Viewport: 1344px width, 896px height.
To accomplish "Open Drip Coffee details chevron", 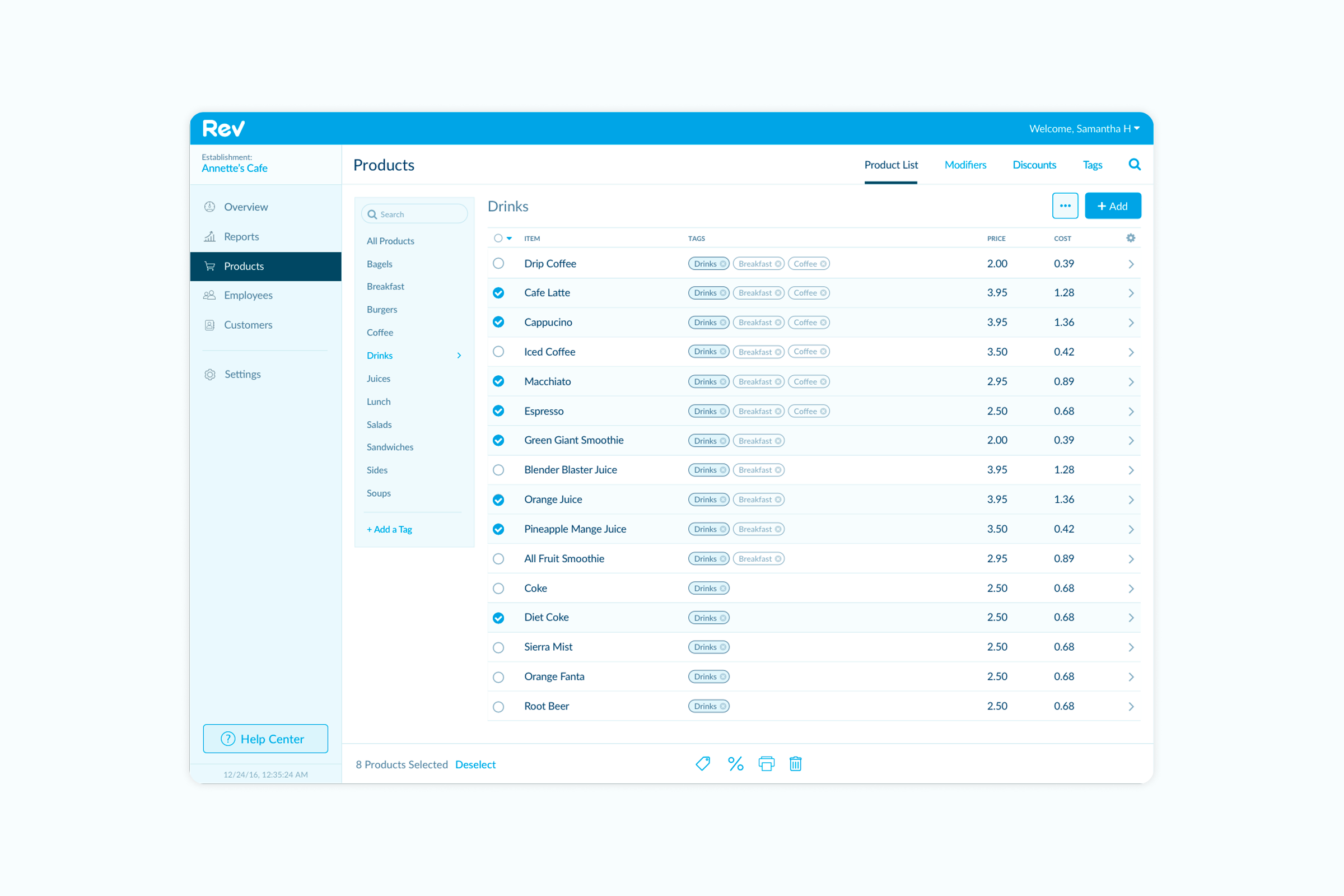I will click(1131, 264).
